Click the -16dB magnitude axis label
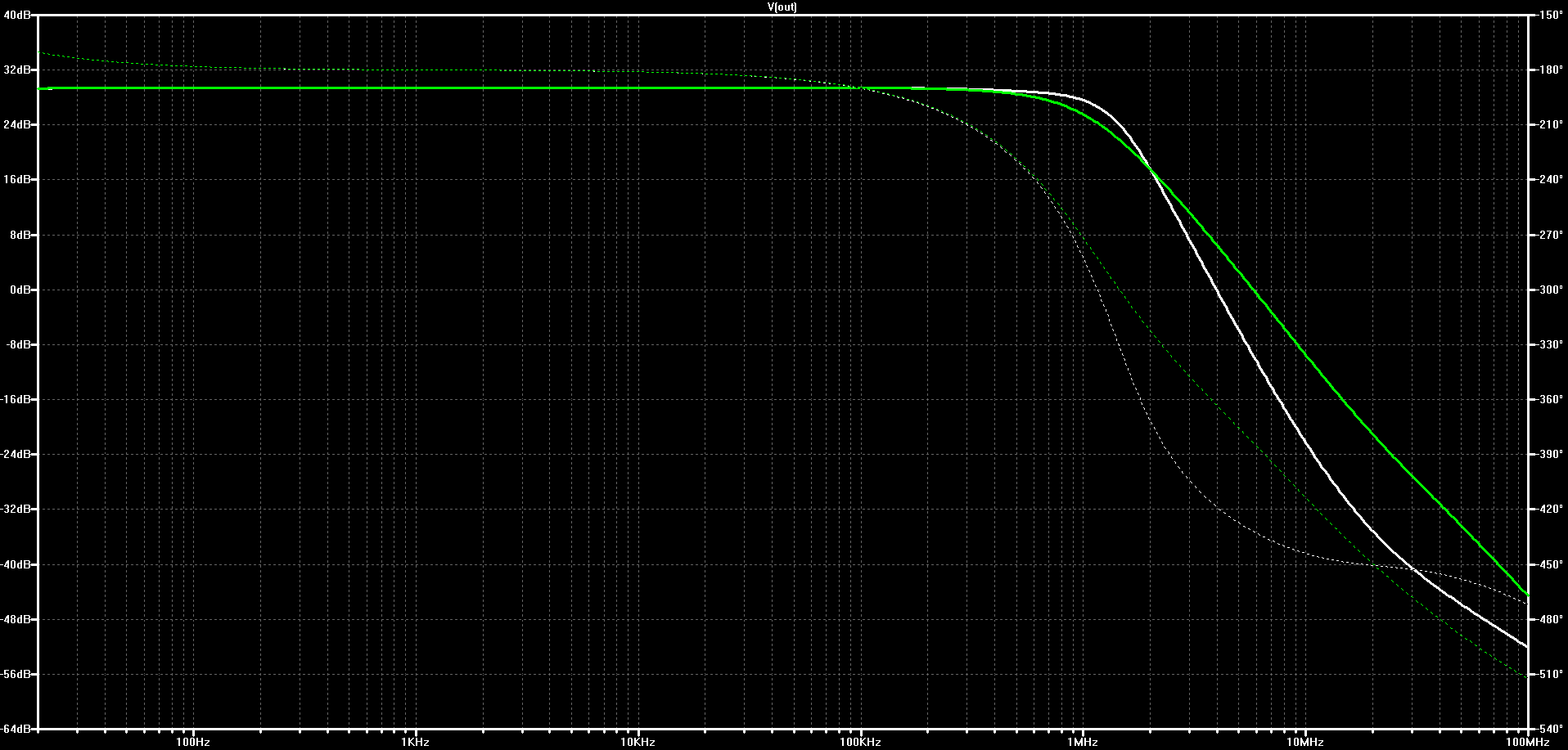The height and width of the screenshot is (750, 1568). coord(16,399)
